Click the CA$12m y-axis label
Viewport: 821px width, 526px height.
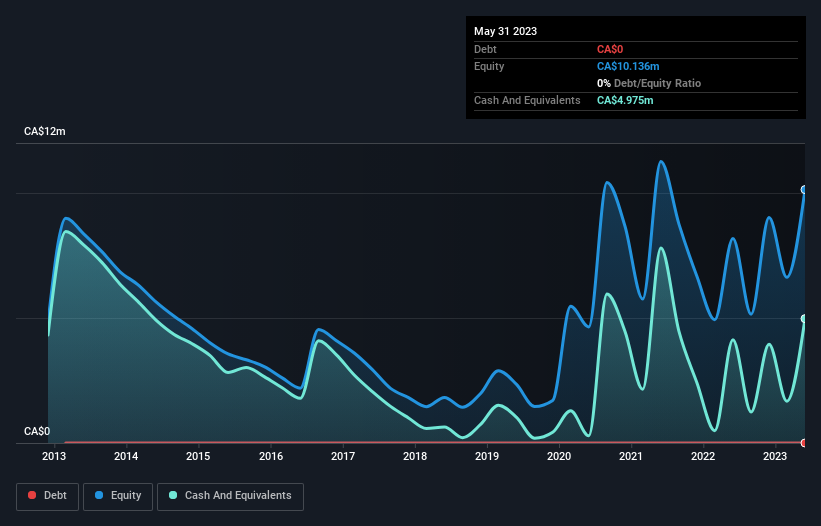(45, 131)
